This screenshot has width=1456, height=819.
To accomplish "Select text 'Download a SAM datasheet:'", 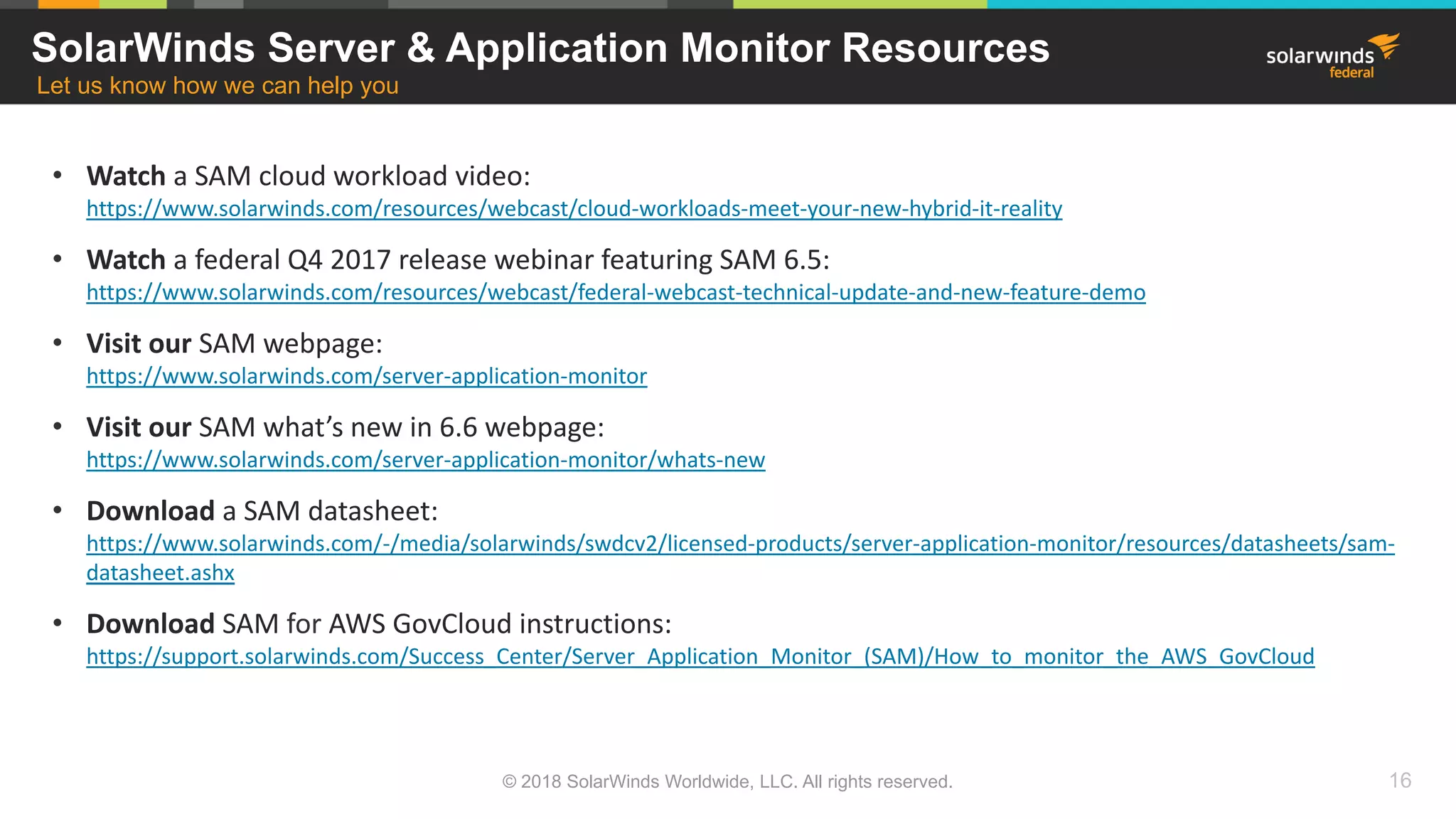I will tap(262, 511).
